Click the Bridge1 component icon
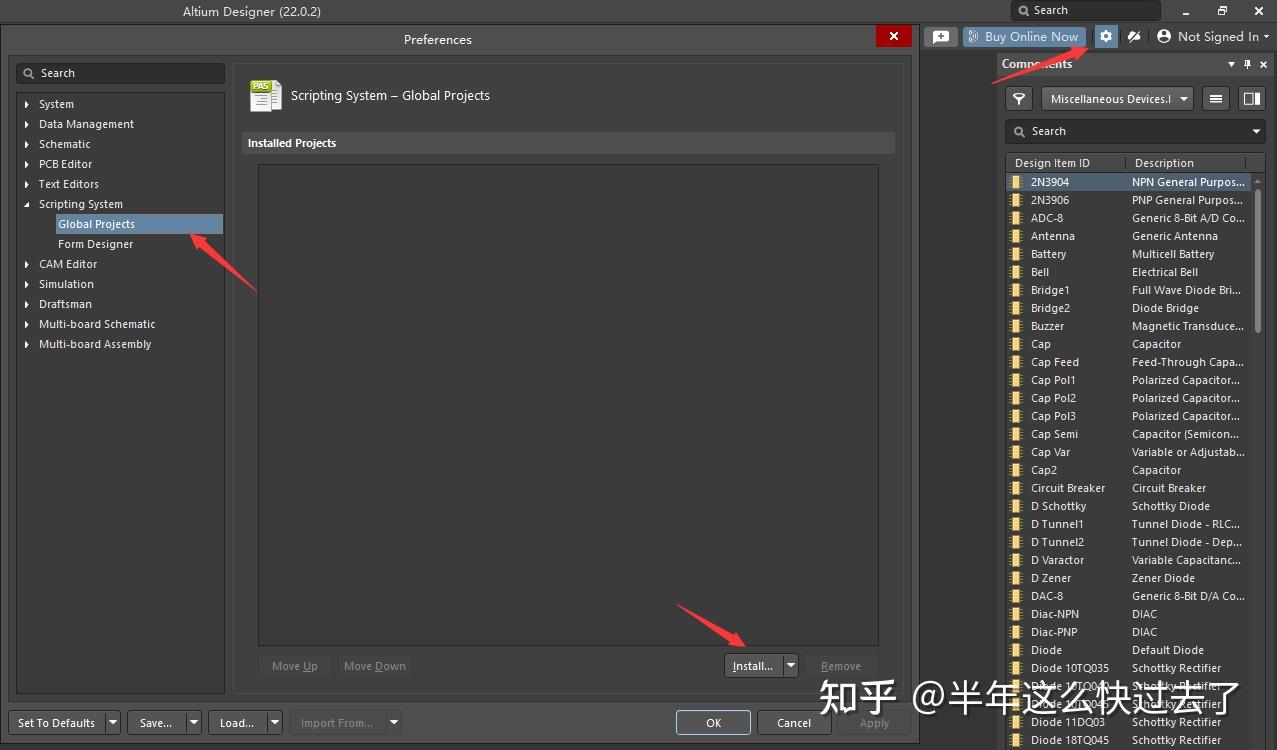The height and width of the screenshot is (750, 1277). point(1016,290)
